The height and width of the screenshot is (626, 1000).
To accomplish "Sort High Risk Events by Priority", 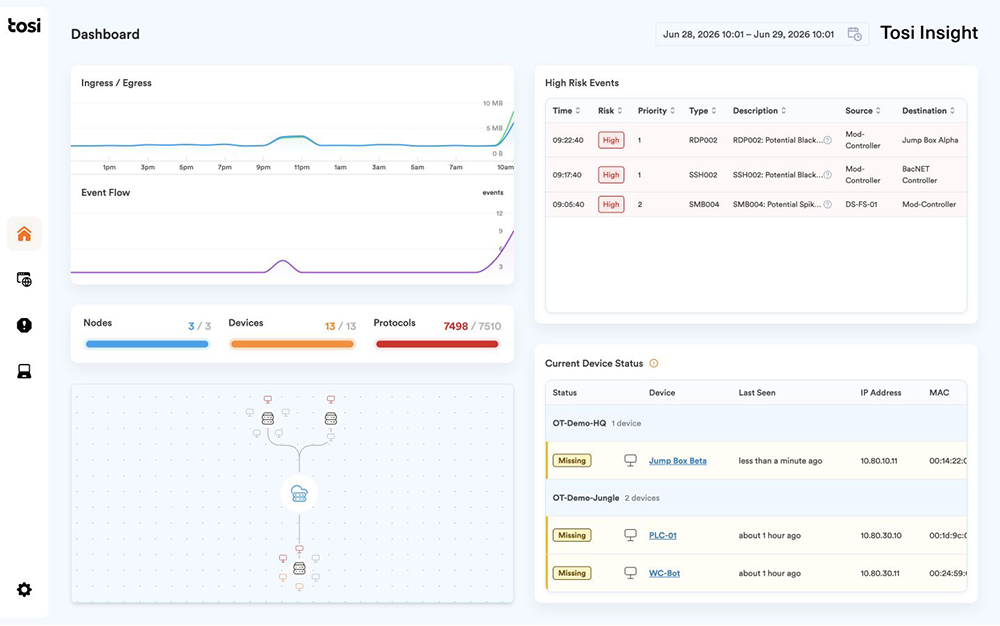I will pyautogui.click(x=656, y=111).
